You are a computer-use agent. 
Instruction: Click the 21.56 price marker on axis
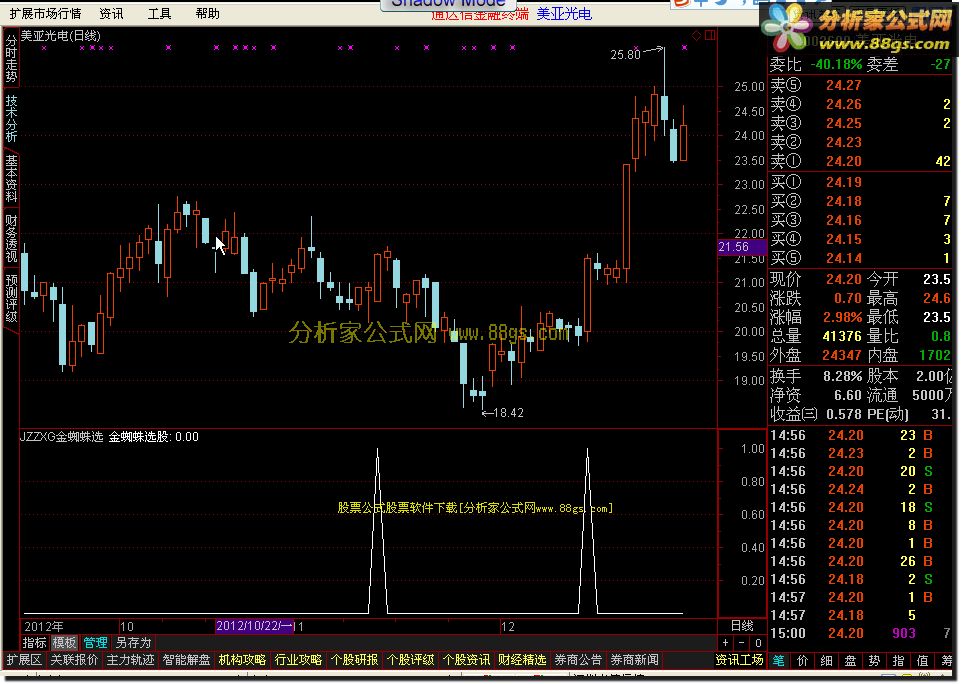pos(742,247)
